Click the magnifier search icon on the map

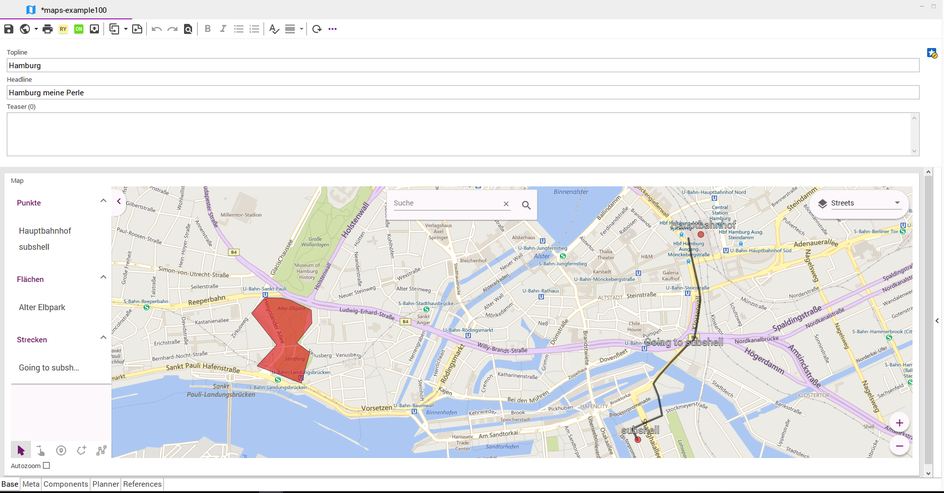tap(526, 205)
